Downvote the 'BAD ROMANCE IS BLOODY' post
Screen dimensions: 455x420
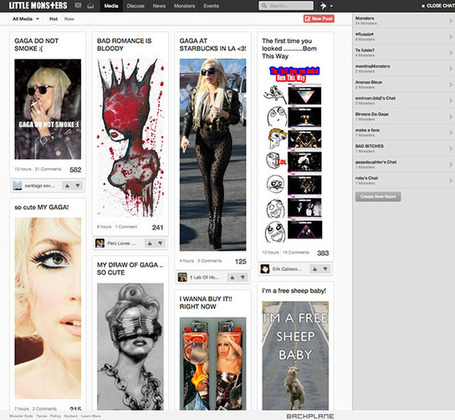click(x=160, y=243)
